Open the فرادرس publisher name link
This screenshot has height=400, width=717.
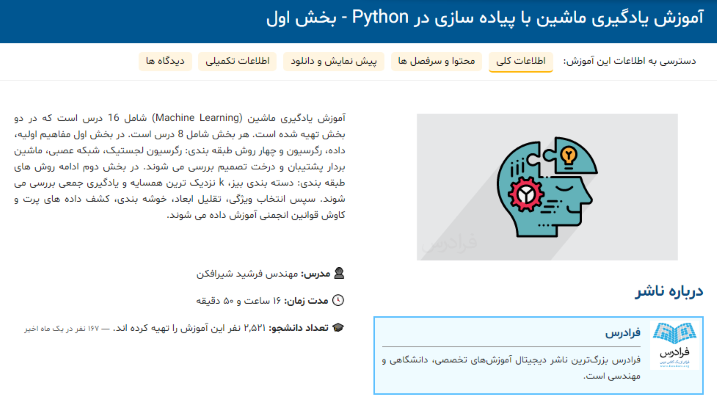pyautogui.click(x=622, y=333)
